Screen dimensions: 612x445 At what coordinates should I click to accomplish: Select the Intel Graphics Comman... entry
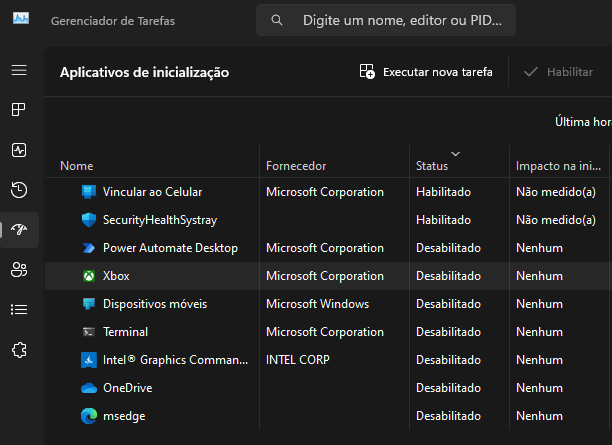pos(328,360)
